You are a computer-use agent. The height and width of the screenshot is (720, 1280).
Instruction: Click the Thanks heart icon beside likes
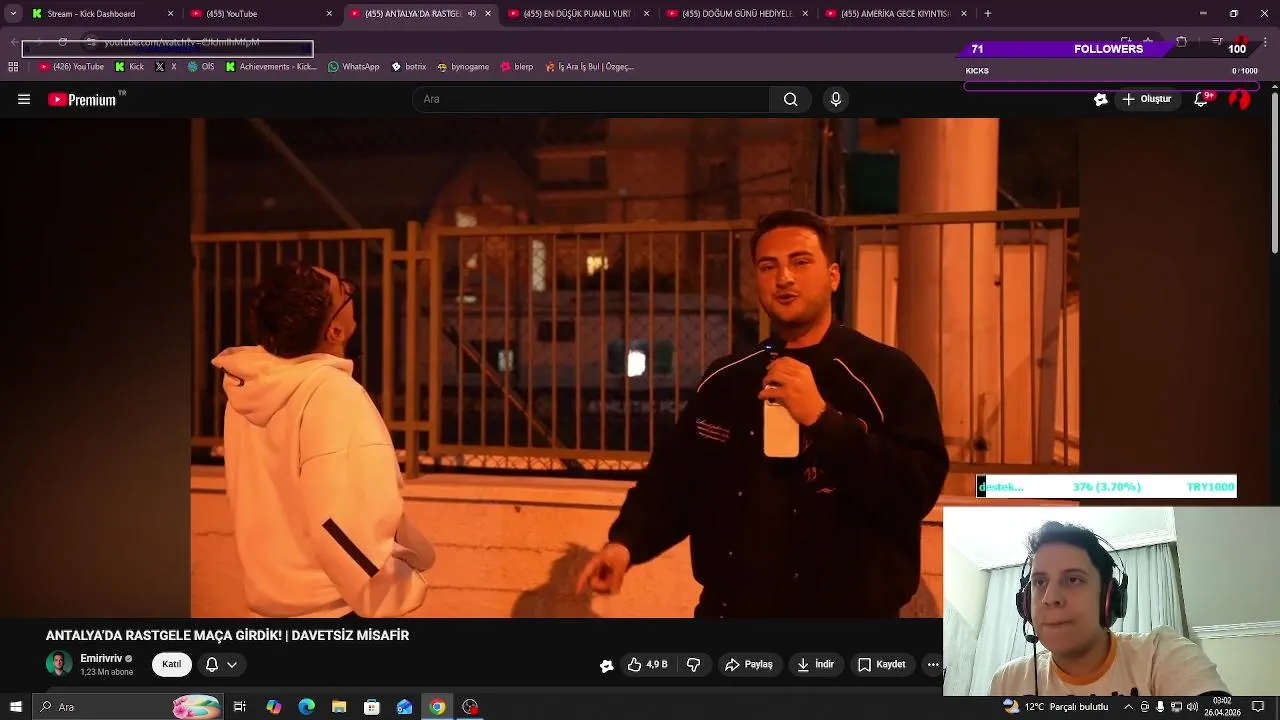(x=606, y=665)
